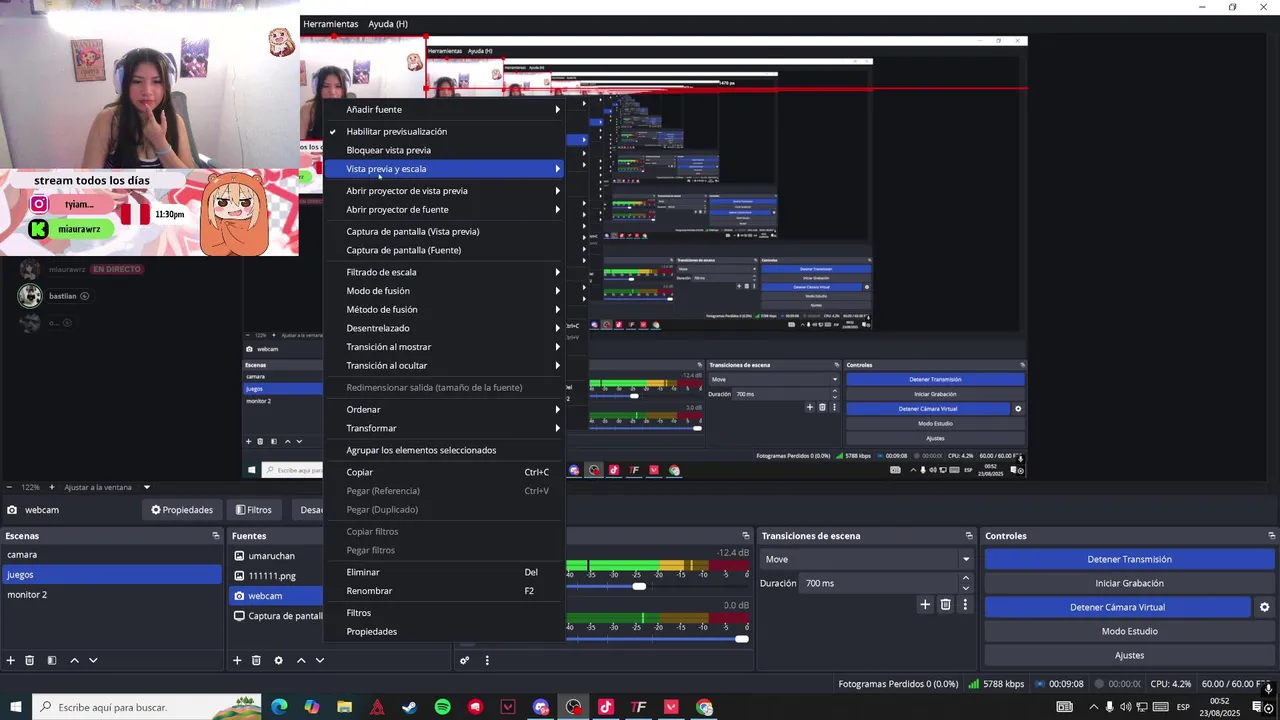
Task: Zoom in preview with plus icon
Action: click(53, 487)
